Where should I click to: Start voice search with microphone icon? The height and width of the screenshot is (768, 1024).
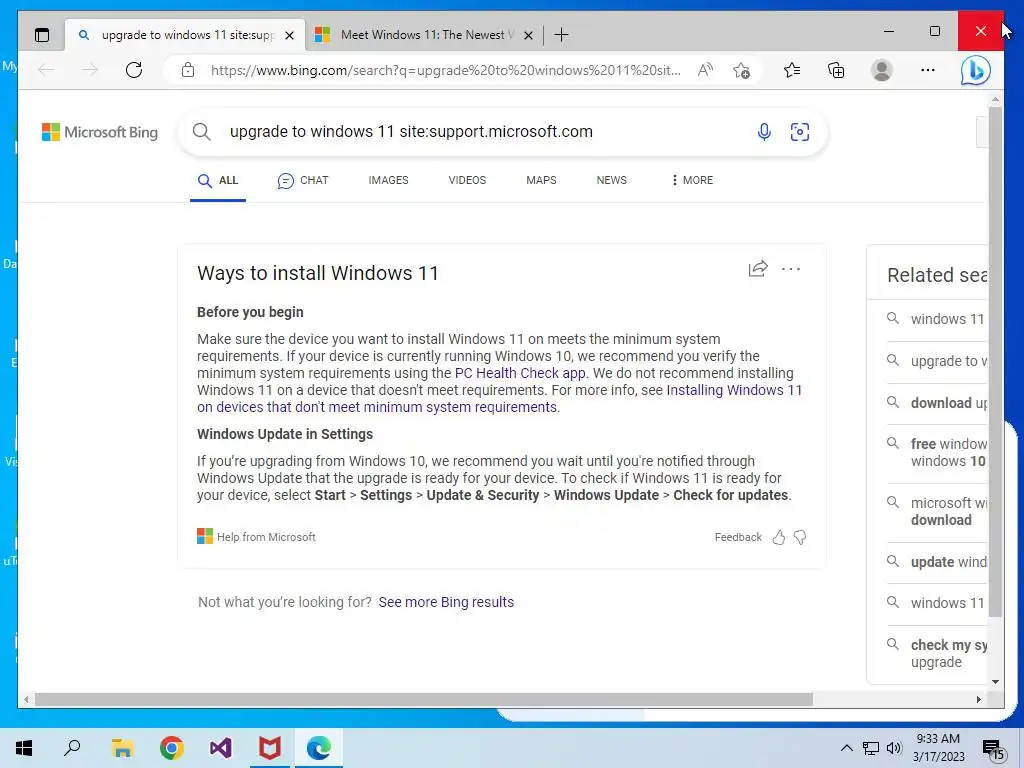pyautogui.click(x=764, y=132)
